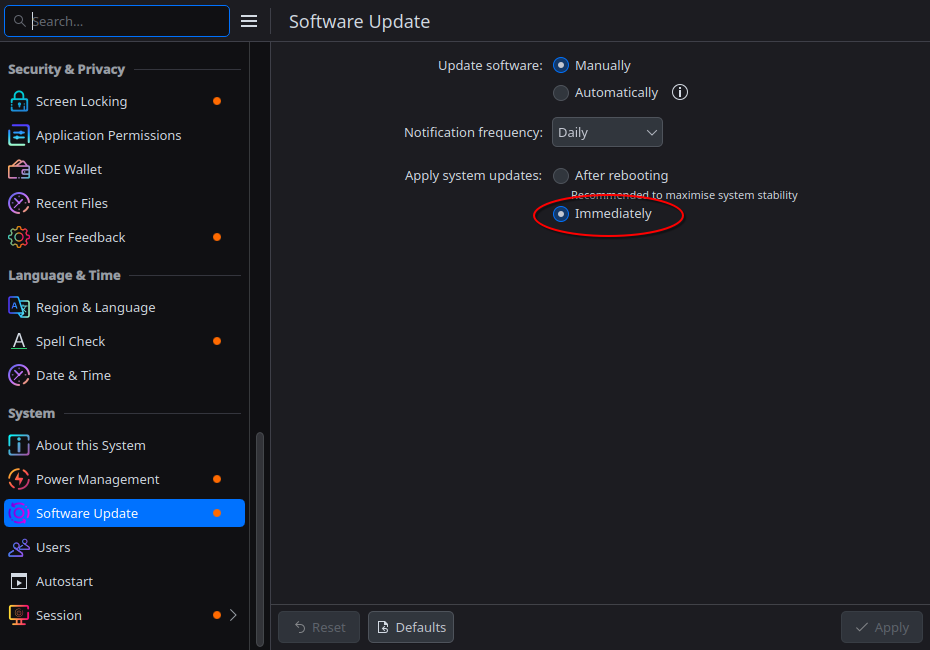Click the Recent Files sidebar icon

point(20,203)
